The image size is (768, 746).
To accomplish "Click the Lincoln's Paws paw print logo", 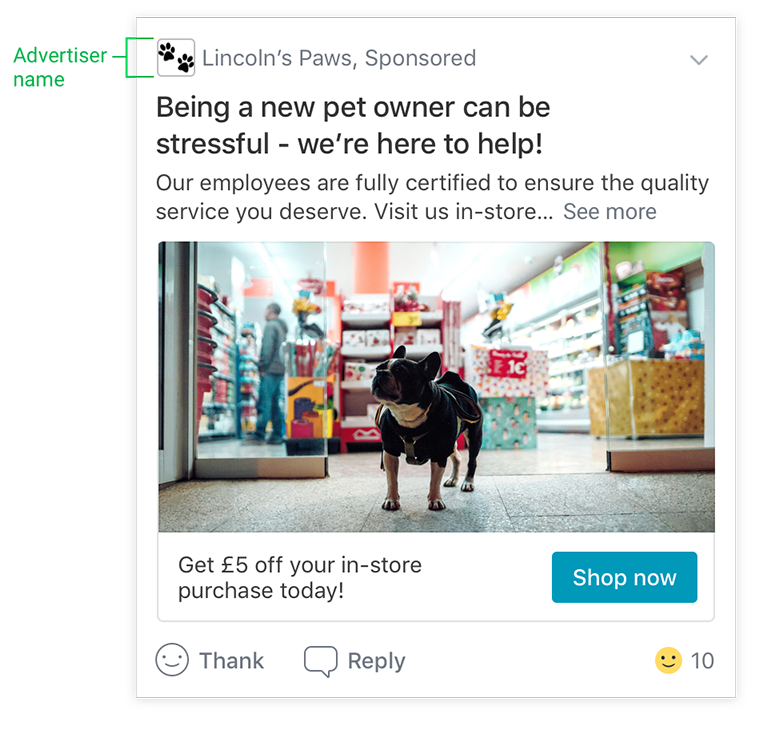I will coord(176,58).
